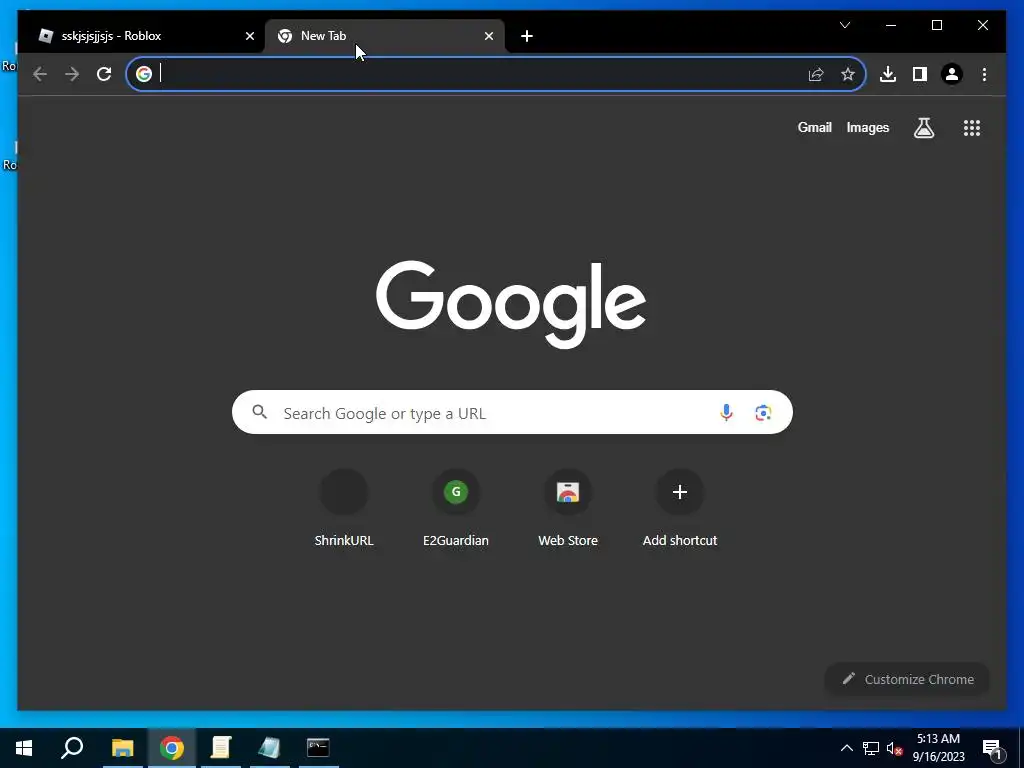Viewport: 1024px width, 768px height.
Task: Select the New Tab tab
Action: click(x=384, y=36)
